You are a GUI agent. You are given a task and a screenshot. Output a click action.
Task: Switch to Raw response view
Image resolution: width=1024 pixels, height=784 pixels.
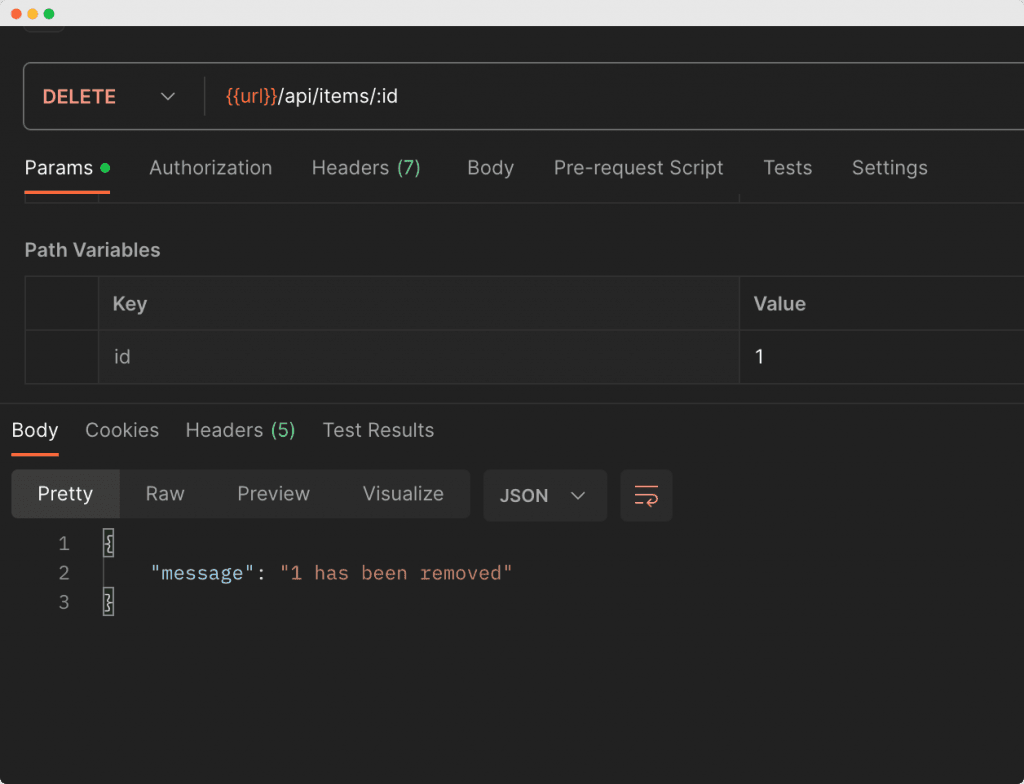[x=164, y=493]
